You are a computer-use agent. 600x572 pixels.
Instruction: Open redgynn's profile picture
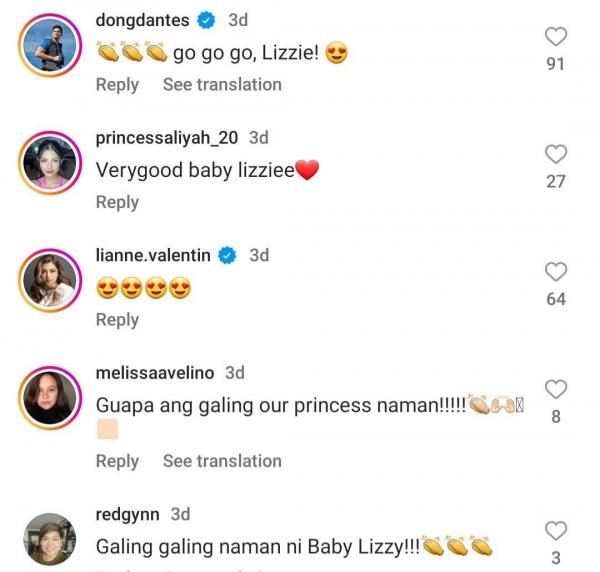pos(50,539)
